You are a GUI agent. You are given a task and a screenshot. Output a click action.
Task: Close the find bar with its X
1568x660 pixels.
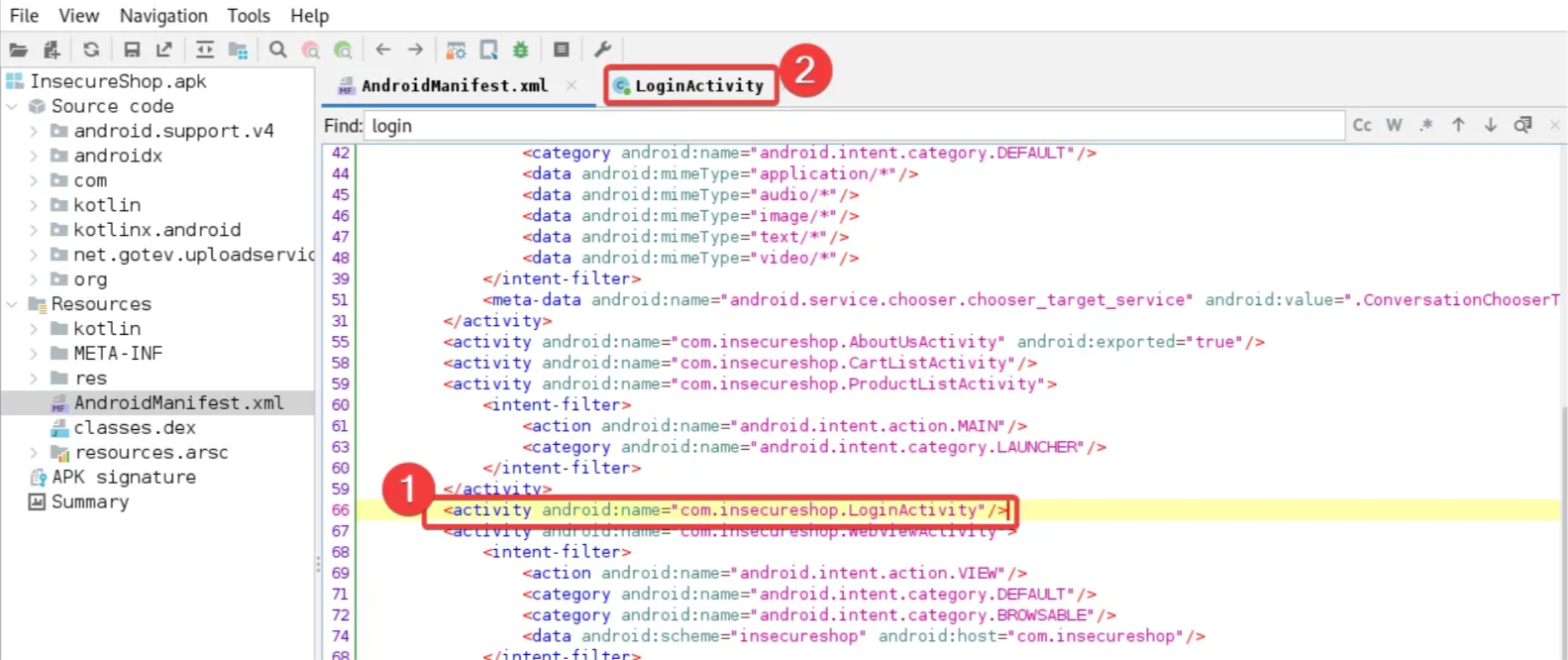tap(1555, 125)
